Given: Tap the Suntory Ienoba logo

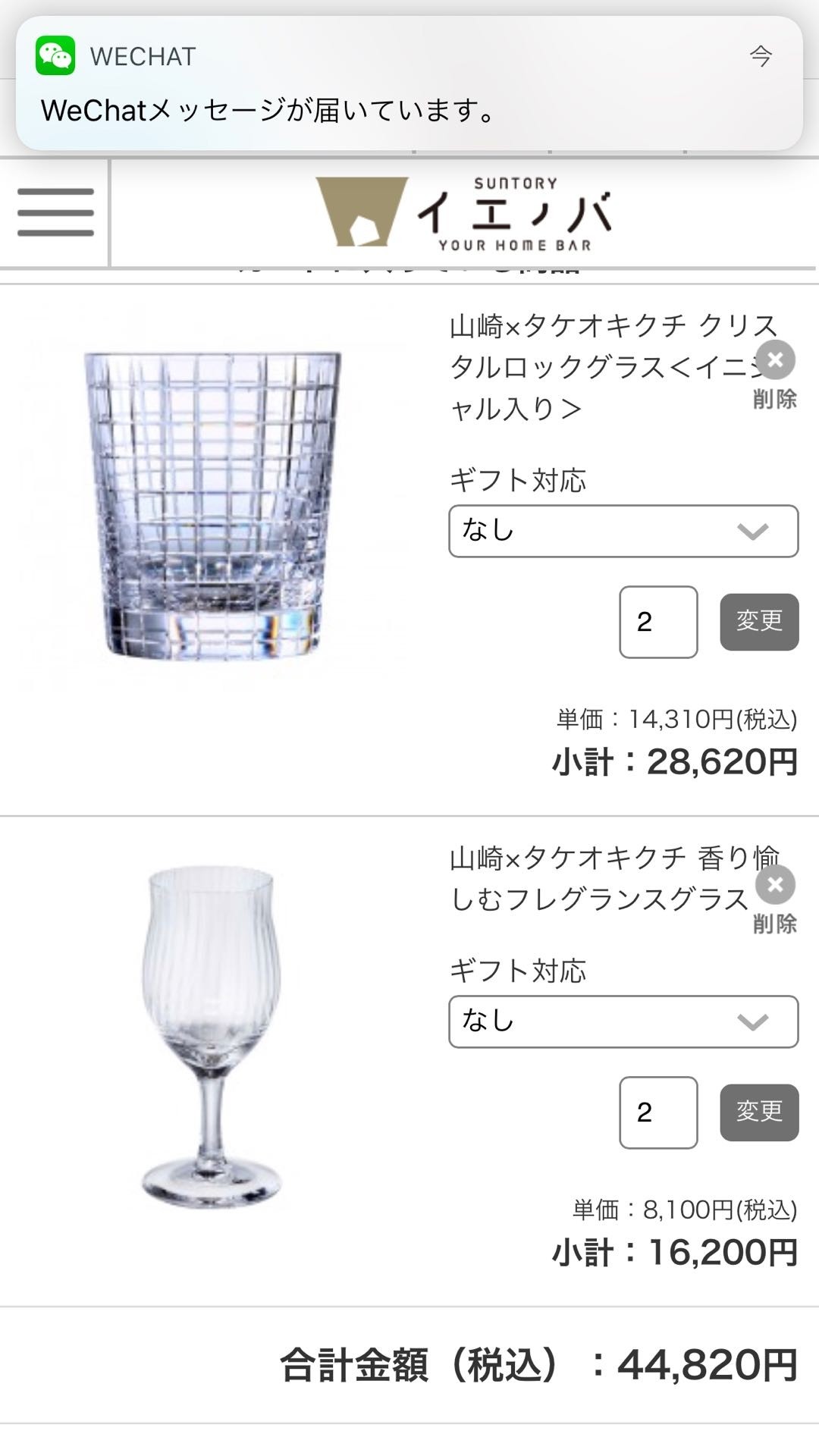Looking at the screenshot, I should coord(463,214).
